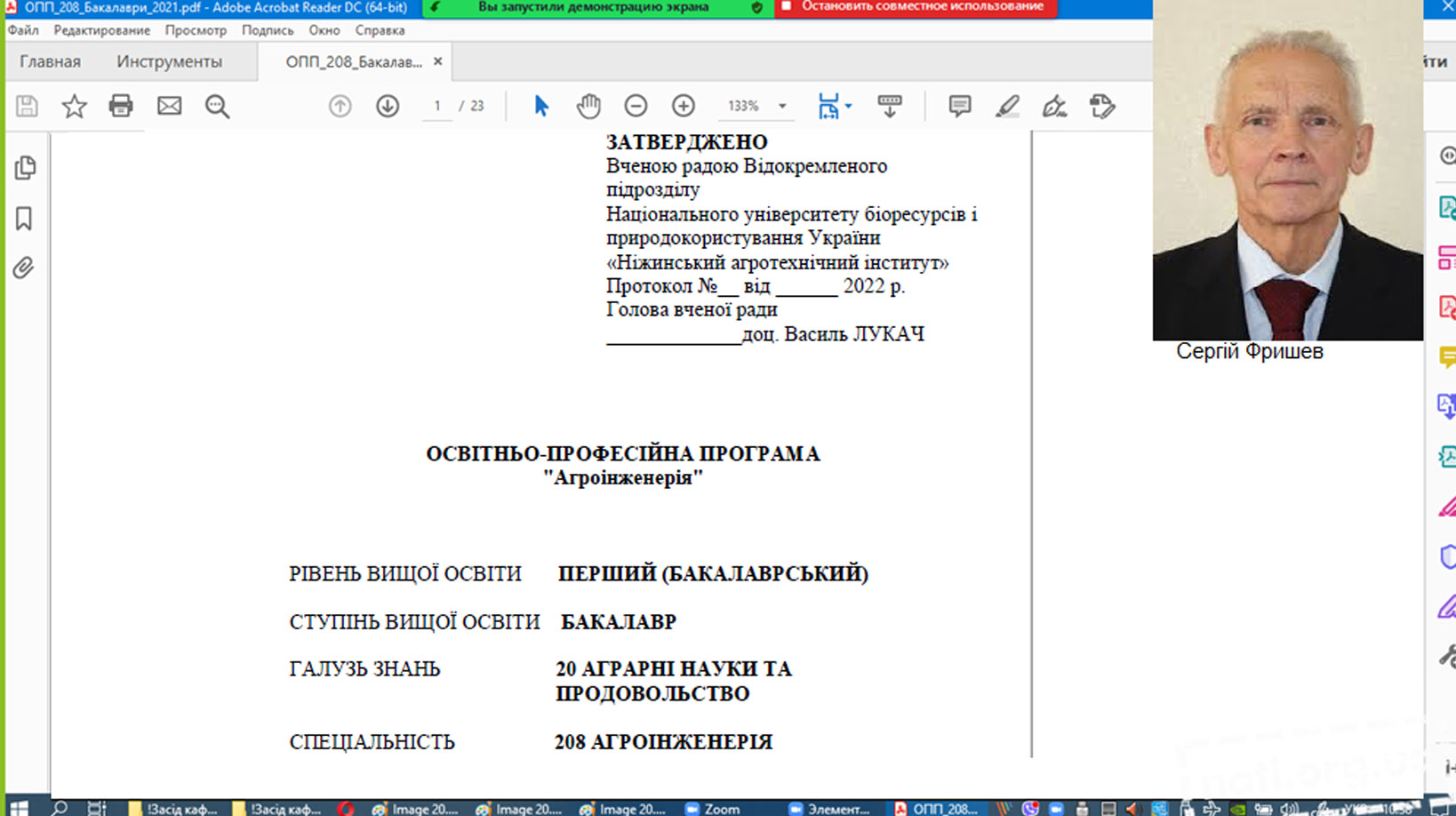Activate the hand pan tool
This screenshot has width=1456, height=816.
tap(588, 107)
